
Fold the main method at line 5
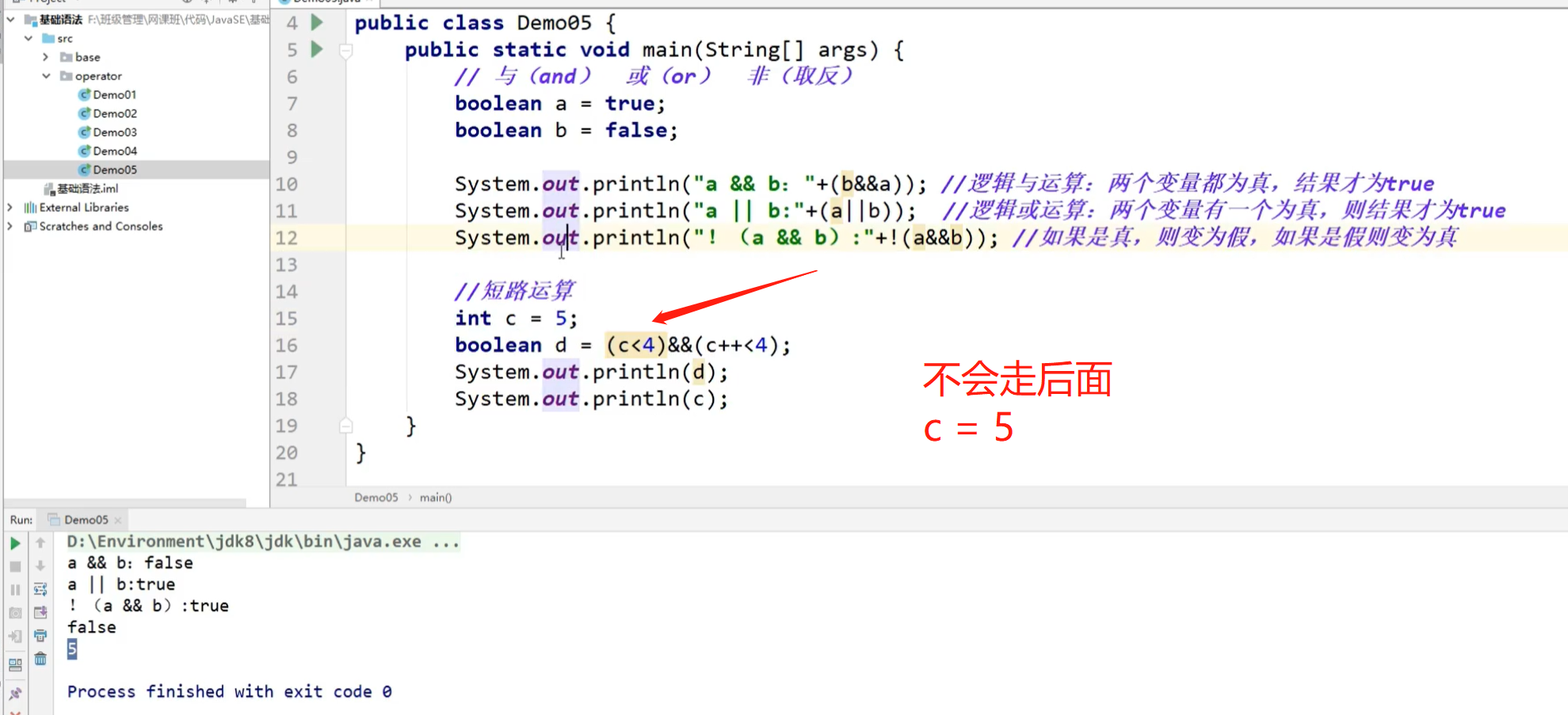tap(345, 52)
